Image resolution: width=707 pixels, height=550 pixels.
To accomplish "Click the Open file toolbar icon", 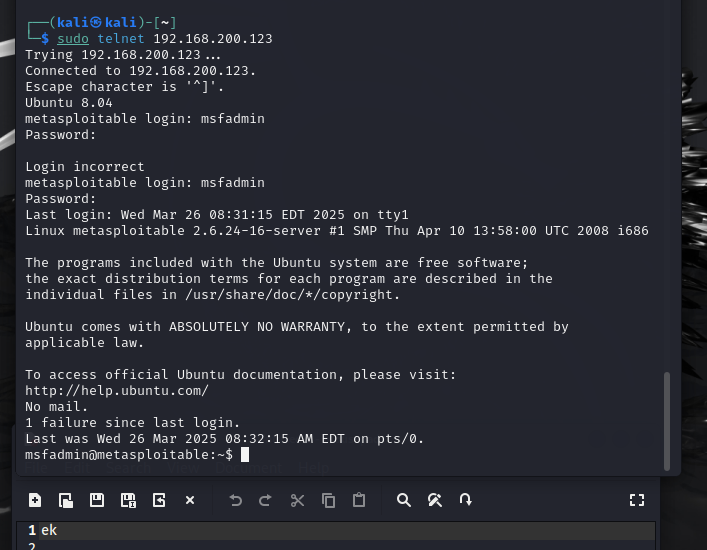I will click(x=66, y=500).
